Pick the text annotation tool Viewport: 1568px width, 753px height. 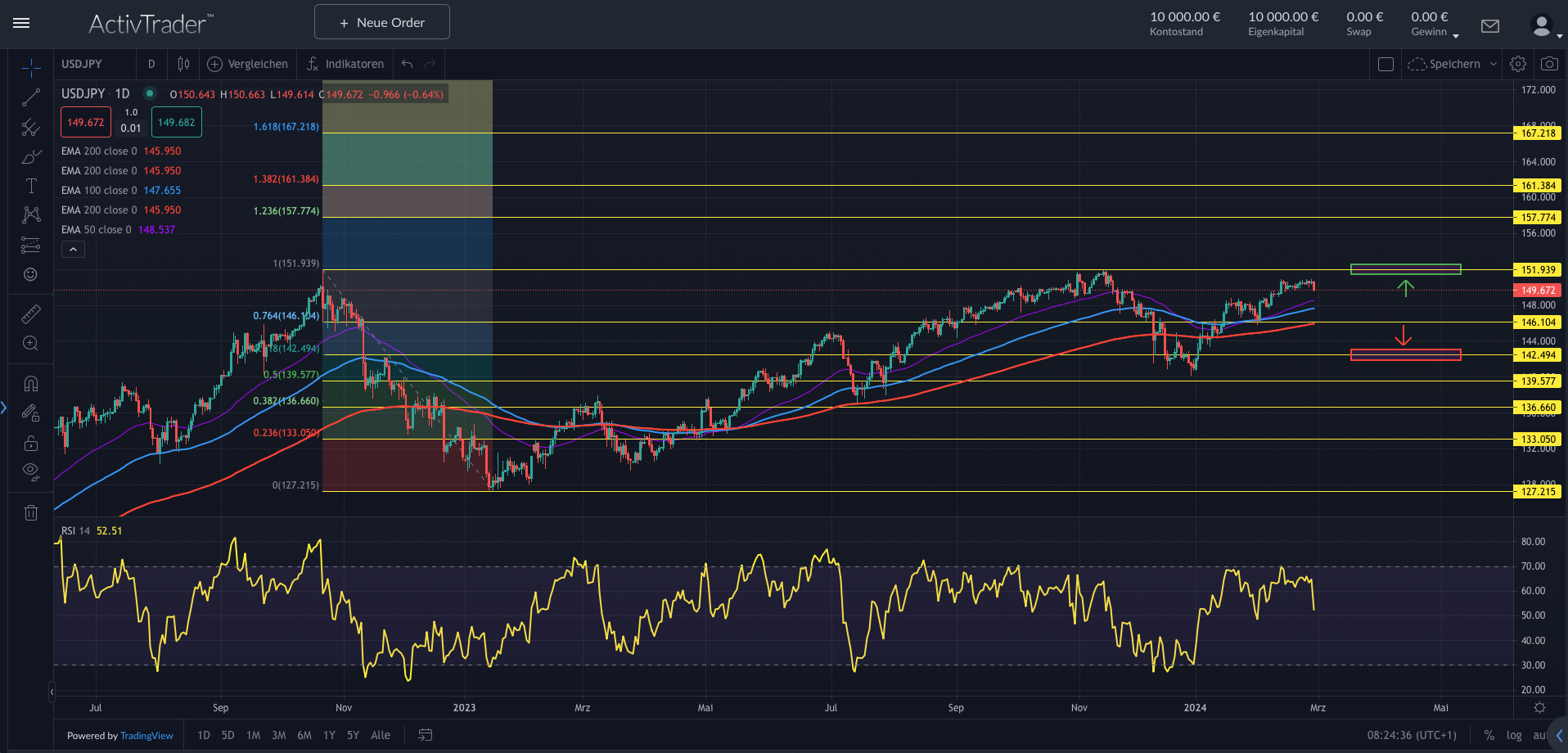click(x=30, y=186)
